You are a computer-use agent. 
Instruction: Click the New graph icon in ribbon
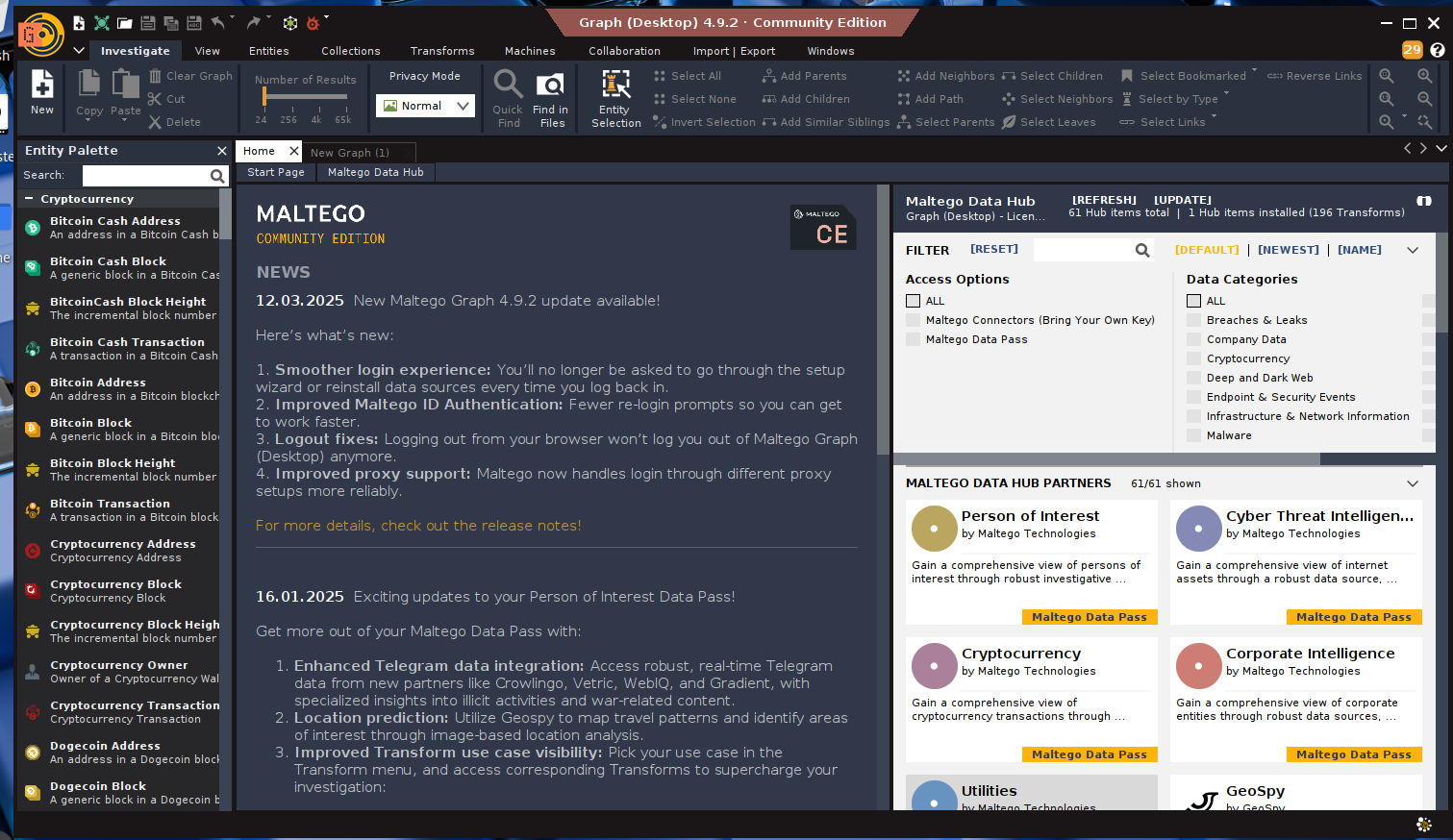[42, 85]
